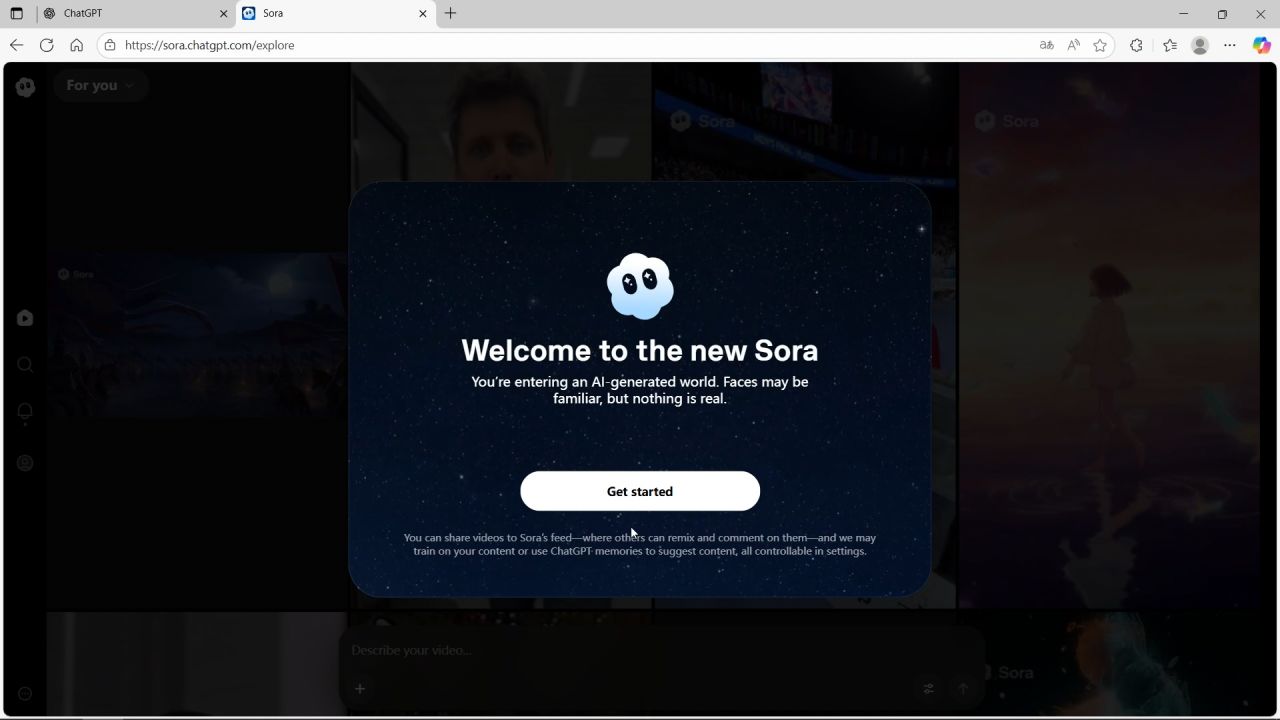Image resolution: width=1280 pixels, height=720 pixels.
Task: Open the browser Extensions menu
Action: pos(1136,45)
